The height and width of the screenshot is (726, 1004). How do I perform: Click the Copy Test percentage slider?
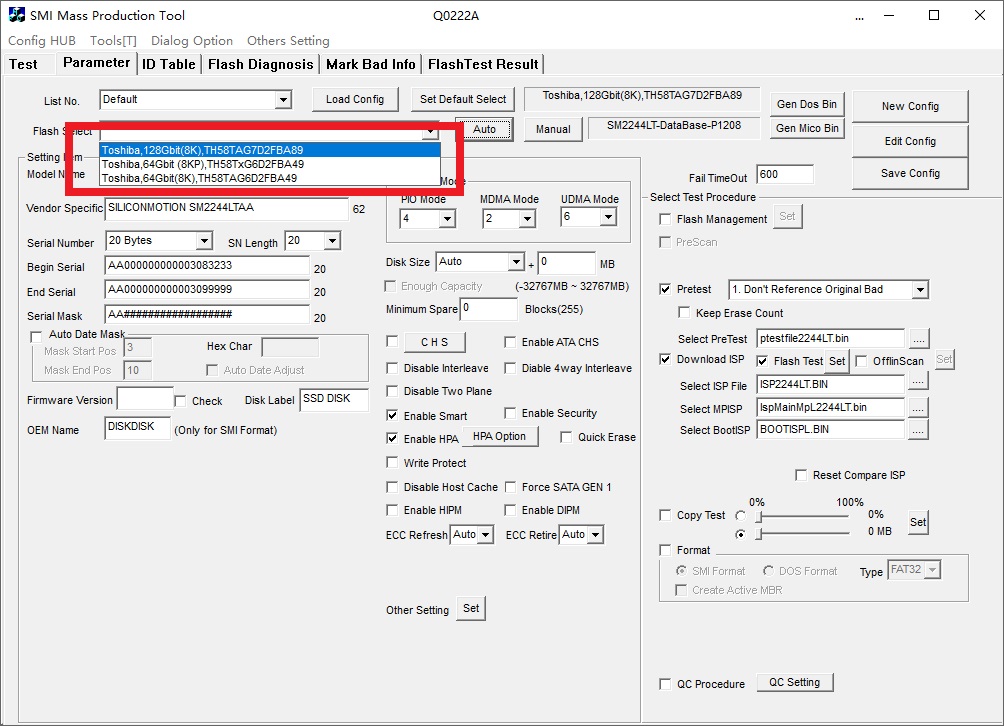[805, 517]
